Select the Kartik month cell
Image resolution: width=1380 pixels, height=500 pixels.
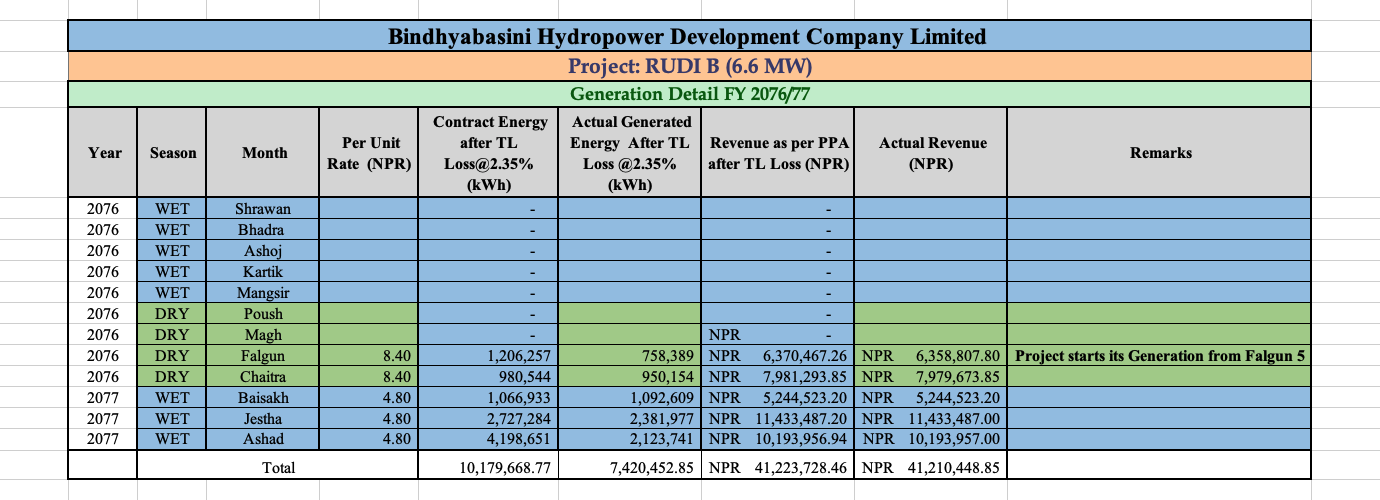click(x=264, y=272)
